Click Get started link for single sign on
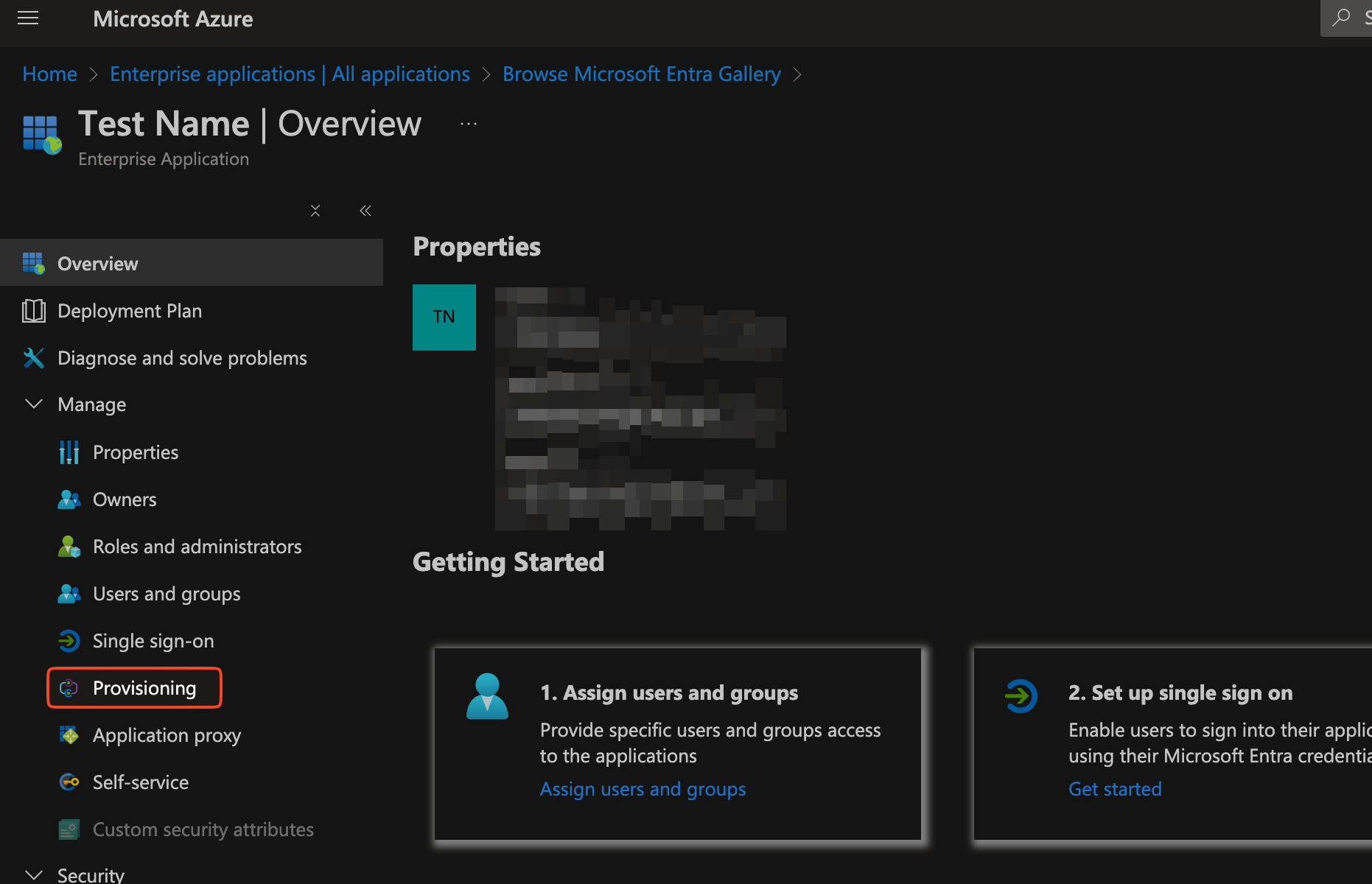 coord(1115,789)
